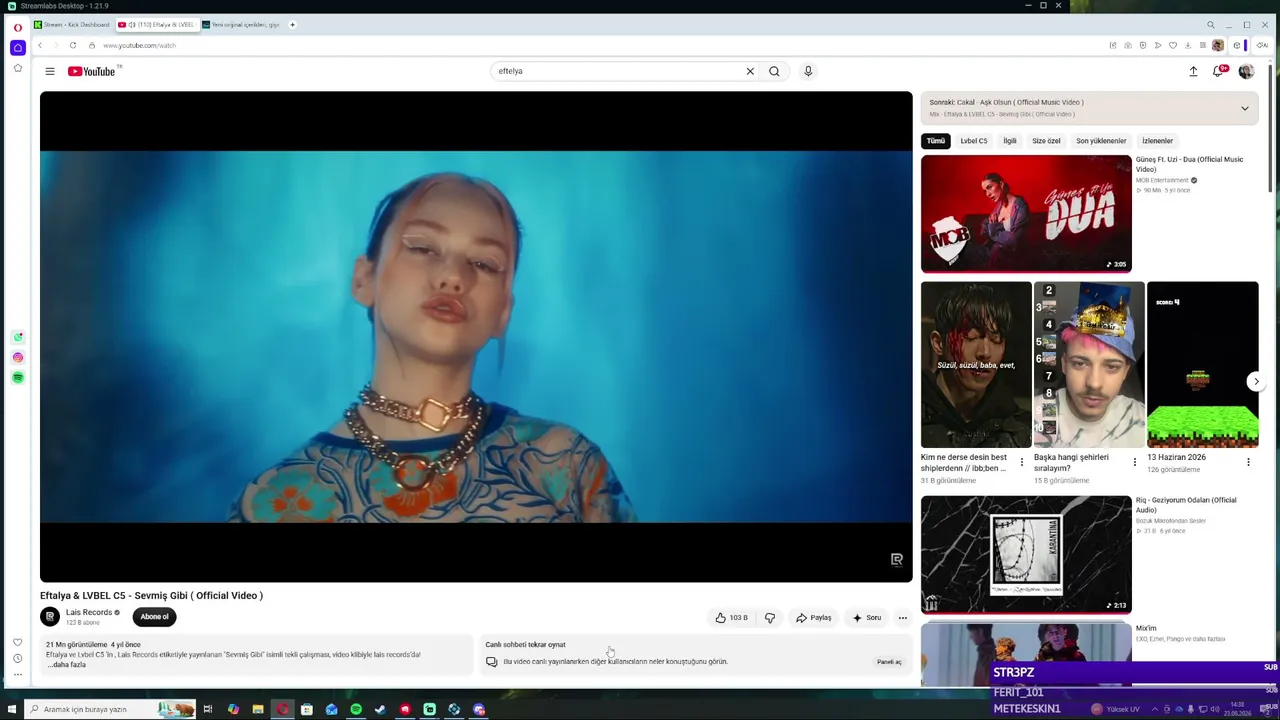Open the Başka hangi şehirleri short thumbnail

(x=1089, y=365)
